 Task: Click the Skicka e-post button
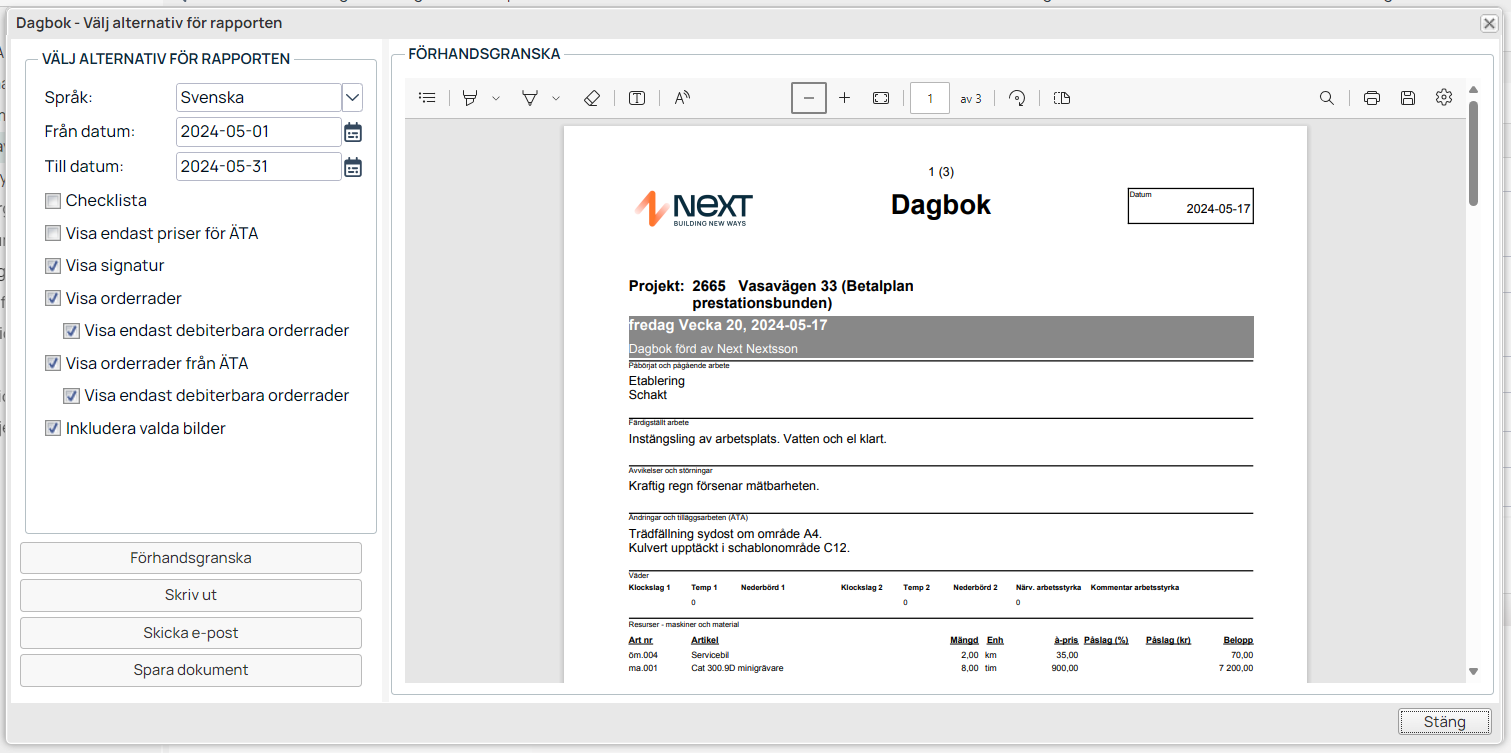coord(191,633)
